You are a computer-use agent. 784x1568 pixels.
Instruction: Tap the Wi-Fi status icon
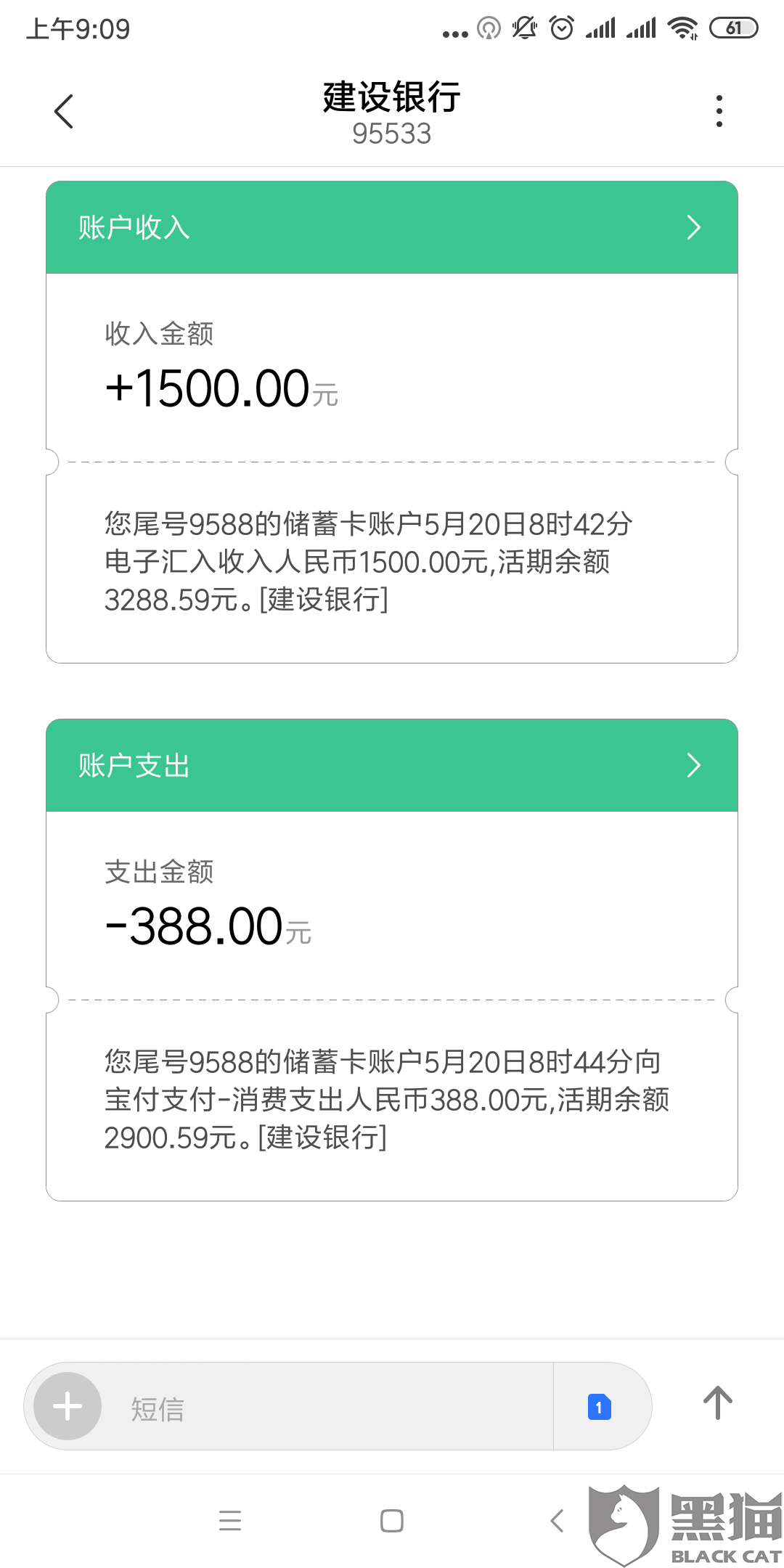click(682, 28)
